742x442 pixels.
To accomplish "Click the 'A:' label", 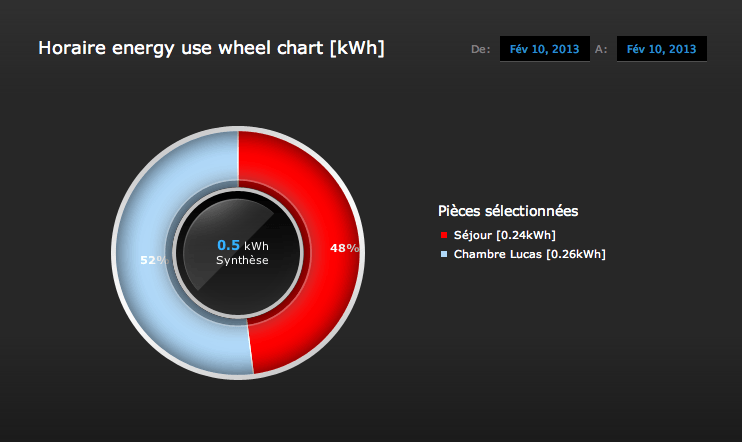I will (x=601, y=49).
